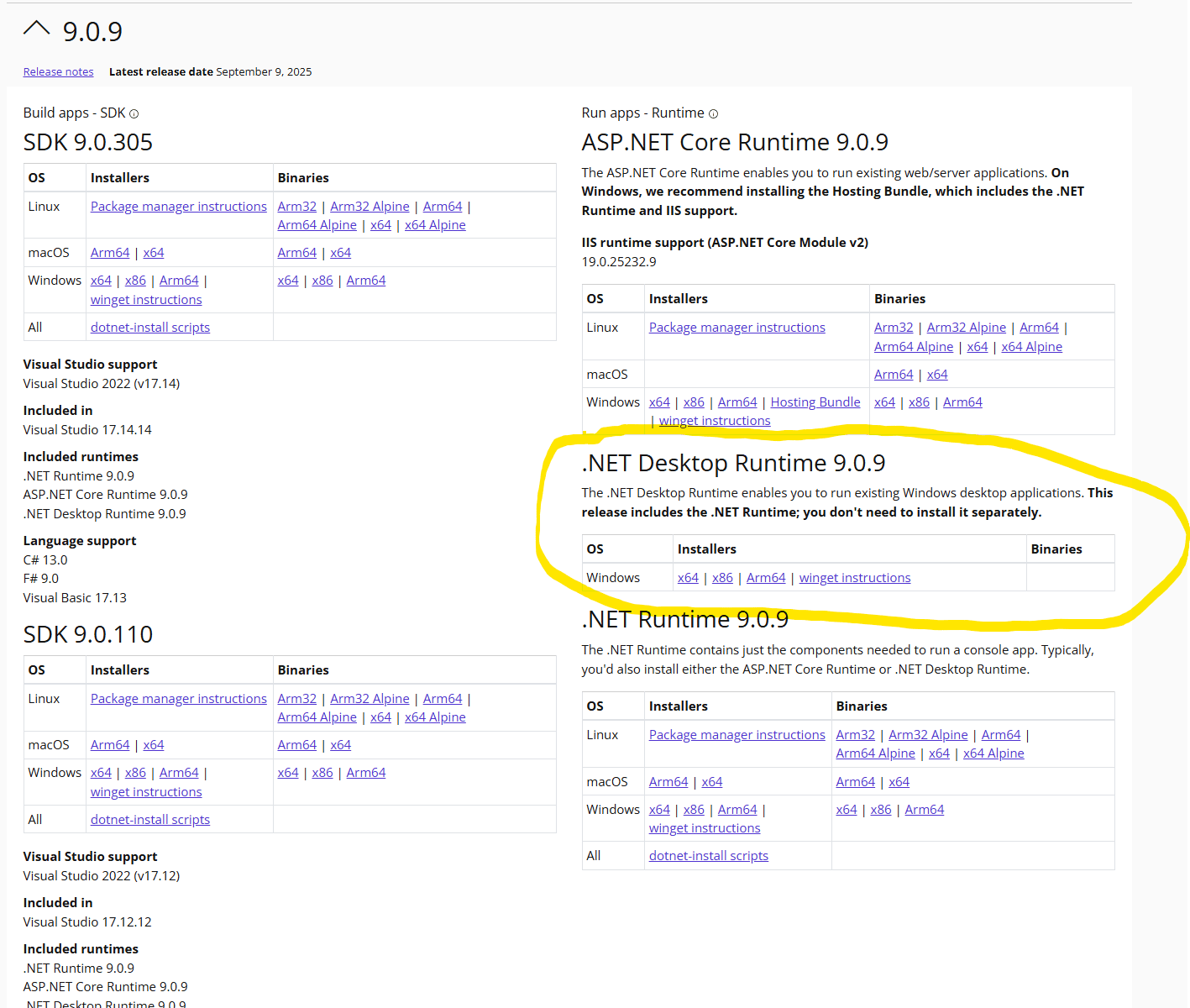Viewport: 1190px width, 1008px height.
Task: Download ASP.NET Core Runtime macOS x64 binary
Action: pos(937,375)
